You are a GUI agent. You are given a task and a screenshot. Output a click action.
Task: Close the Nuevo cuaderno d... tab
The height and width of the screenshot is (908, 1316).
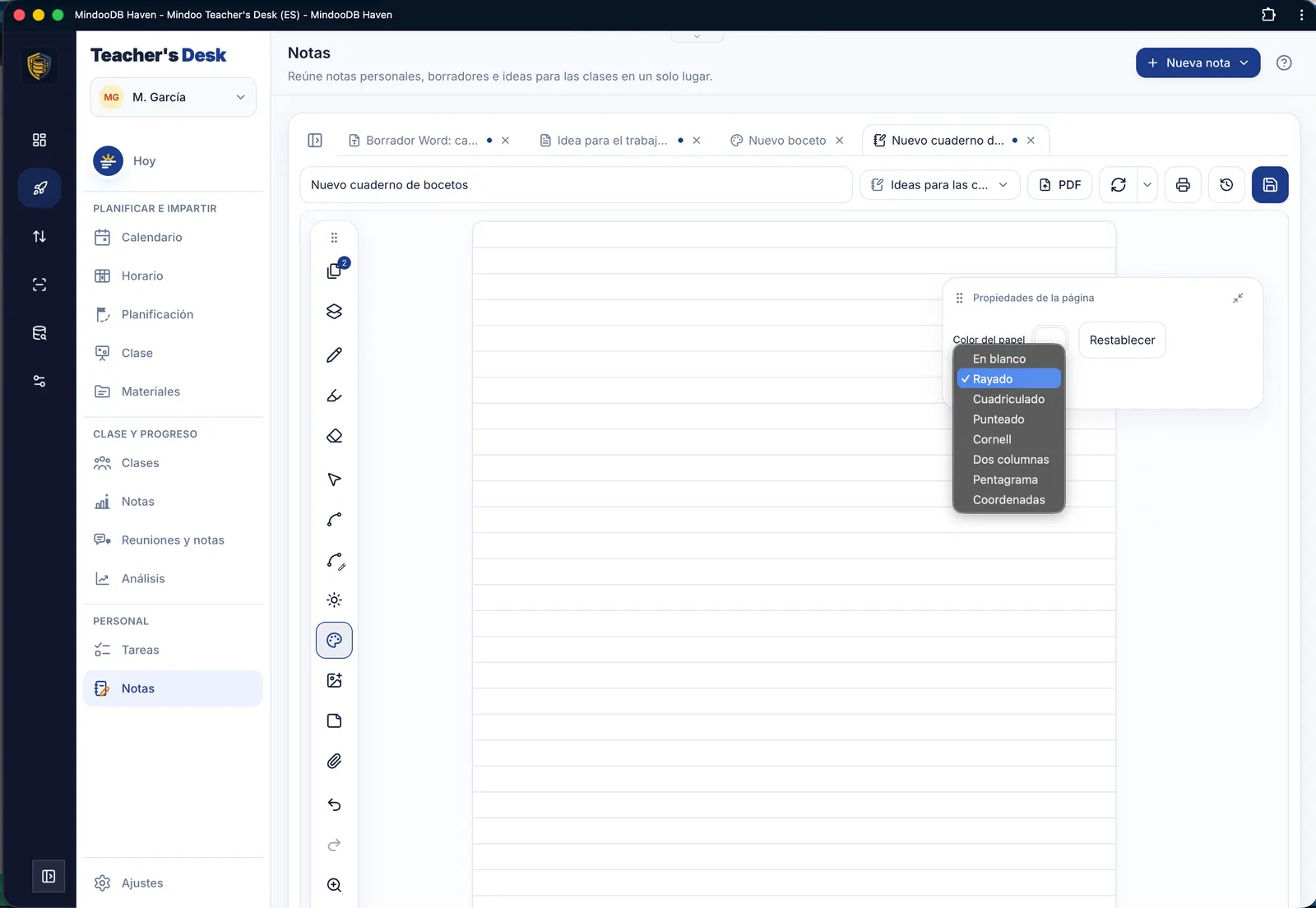coord(1031,141)
